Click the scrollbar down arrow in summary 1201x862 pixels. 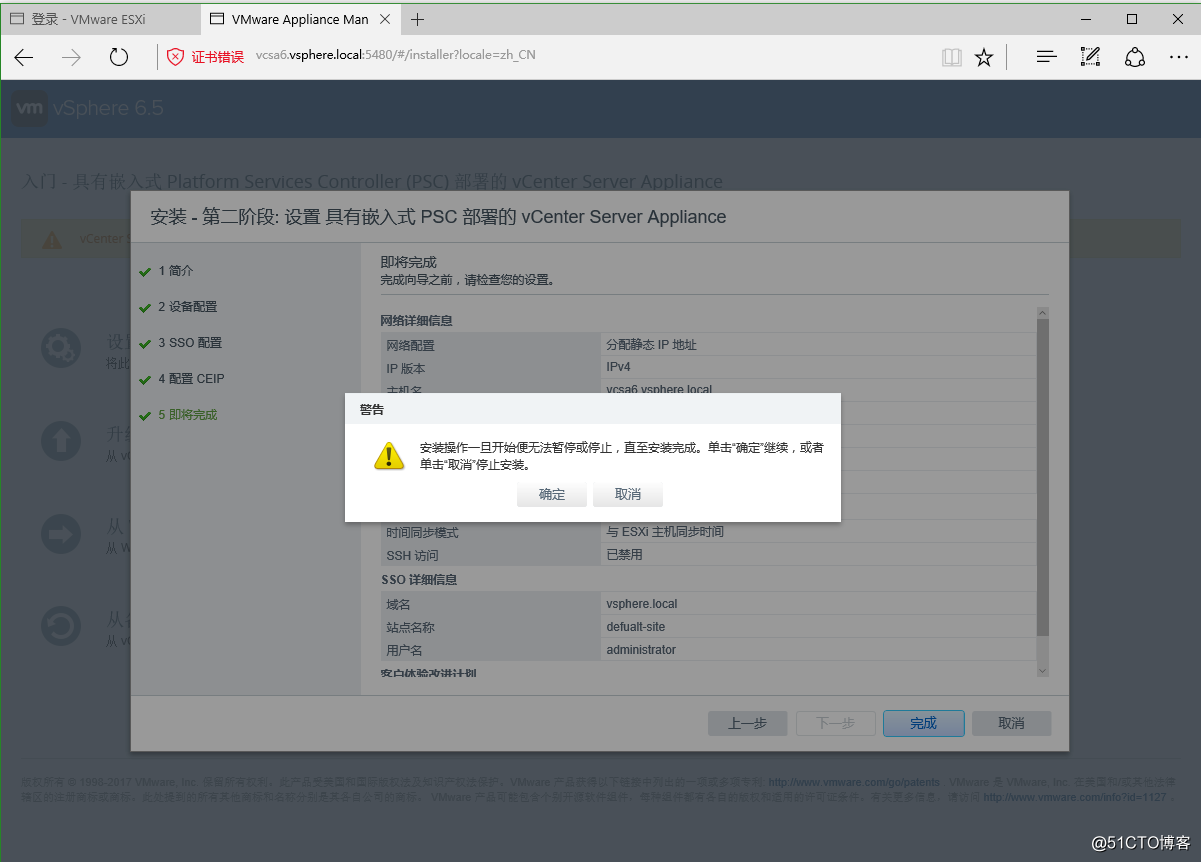click(1043, 670)
